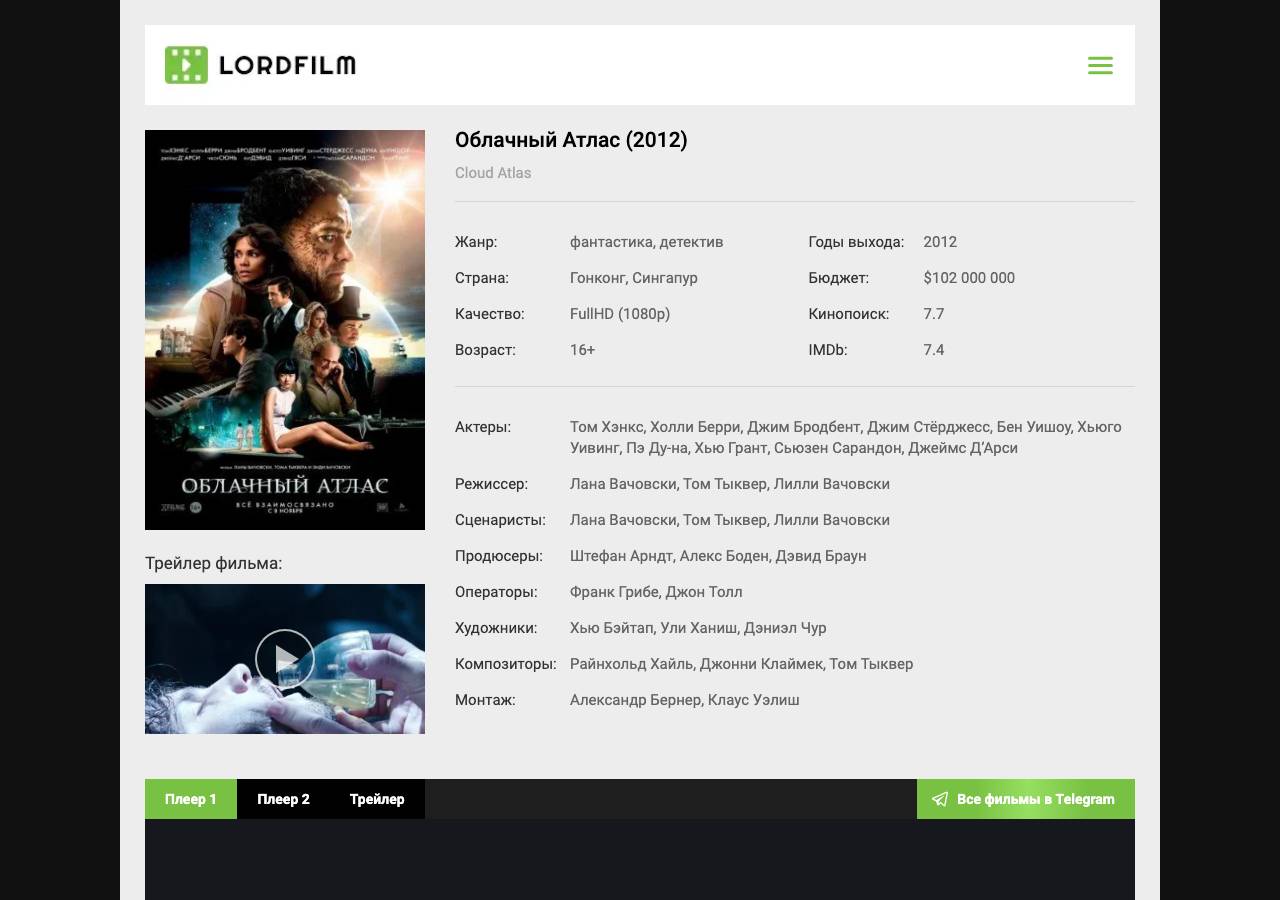Screen dimensions: 1280x900
Task: Open actress Сьюзен Сарандон
Action: tap(838, 448)
